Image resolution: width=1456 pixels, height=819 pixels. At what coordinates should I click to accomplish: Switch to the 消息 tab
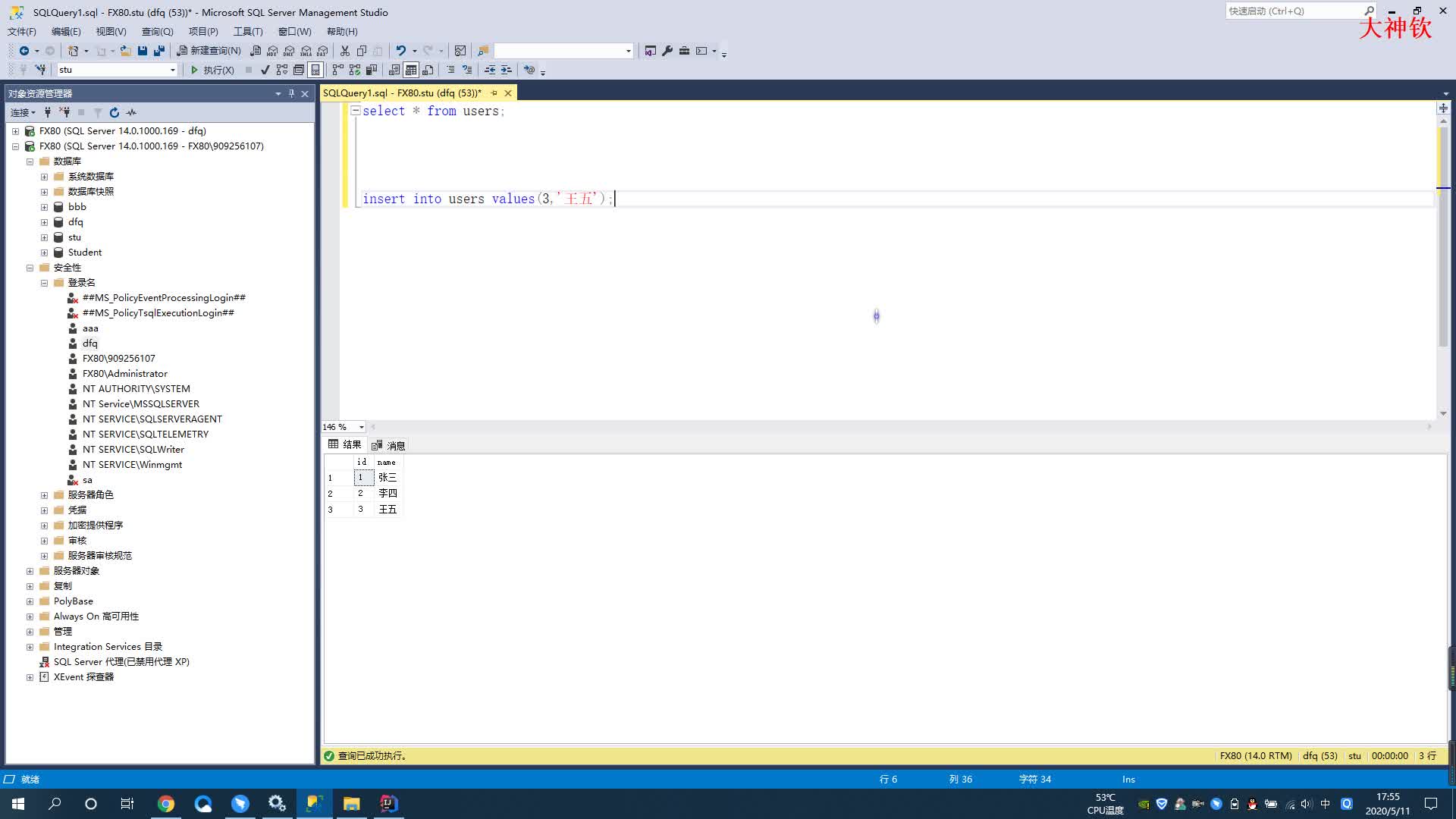[x=388, y=445]
